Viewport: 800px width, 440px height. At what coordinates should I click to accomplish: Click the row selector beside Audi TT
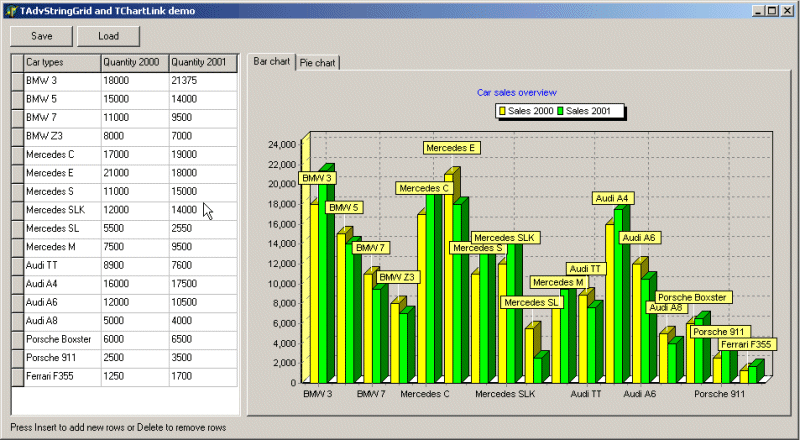(x=17, y=265)
